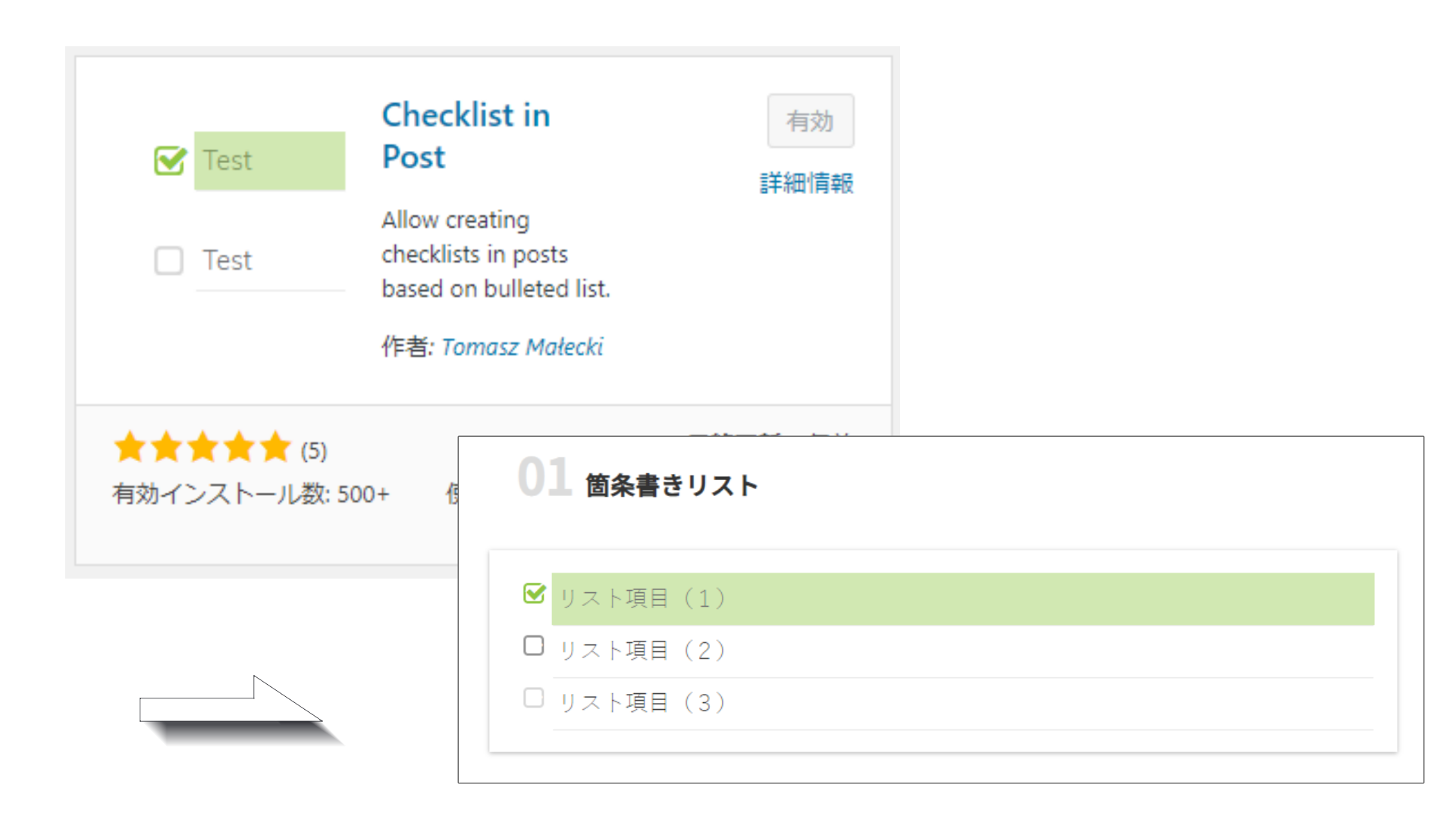The height and width of the screenshot is (819, 1456).
Task: Click the second rating star
Action: (166, 447)
